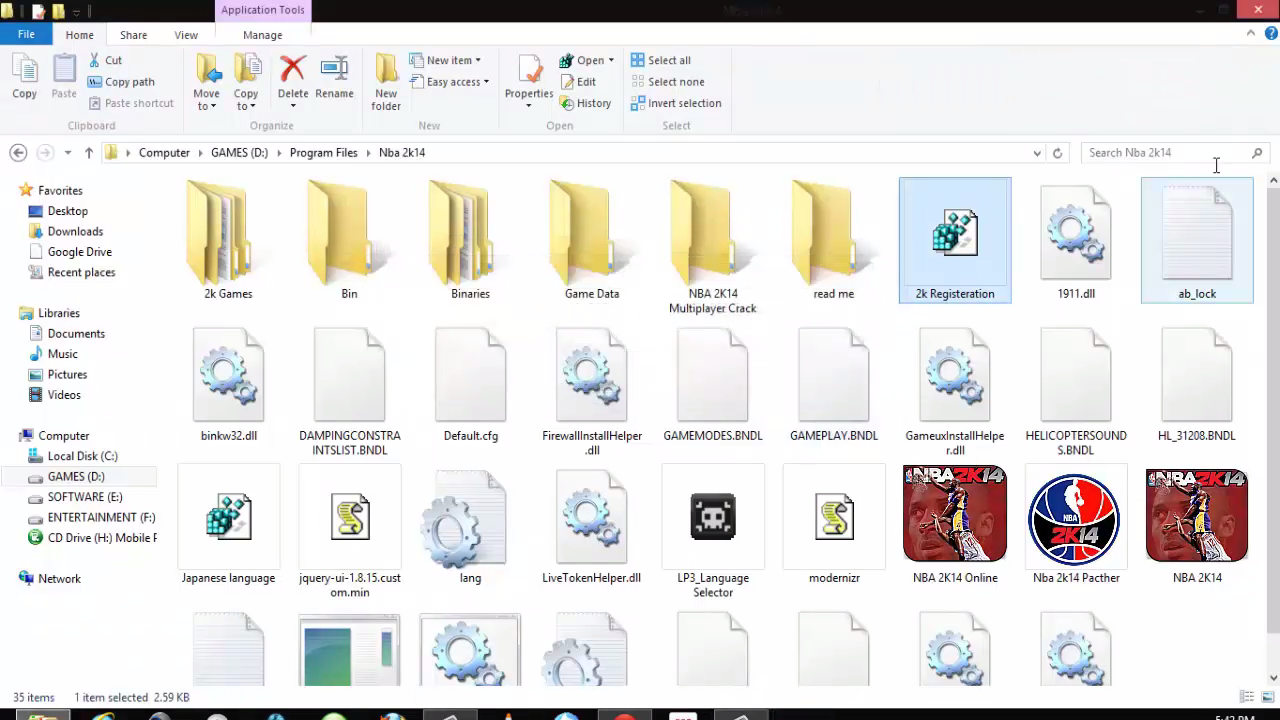Click Edit in the Open group
Image resolution: width=1280 pixels, height=720 pixels.
(x=578, y=82)
